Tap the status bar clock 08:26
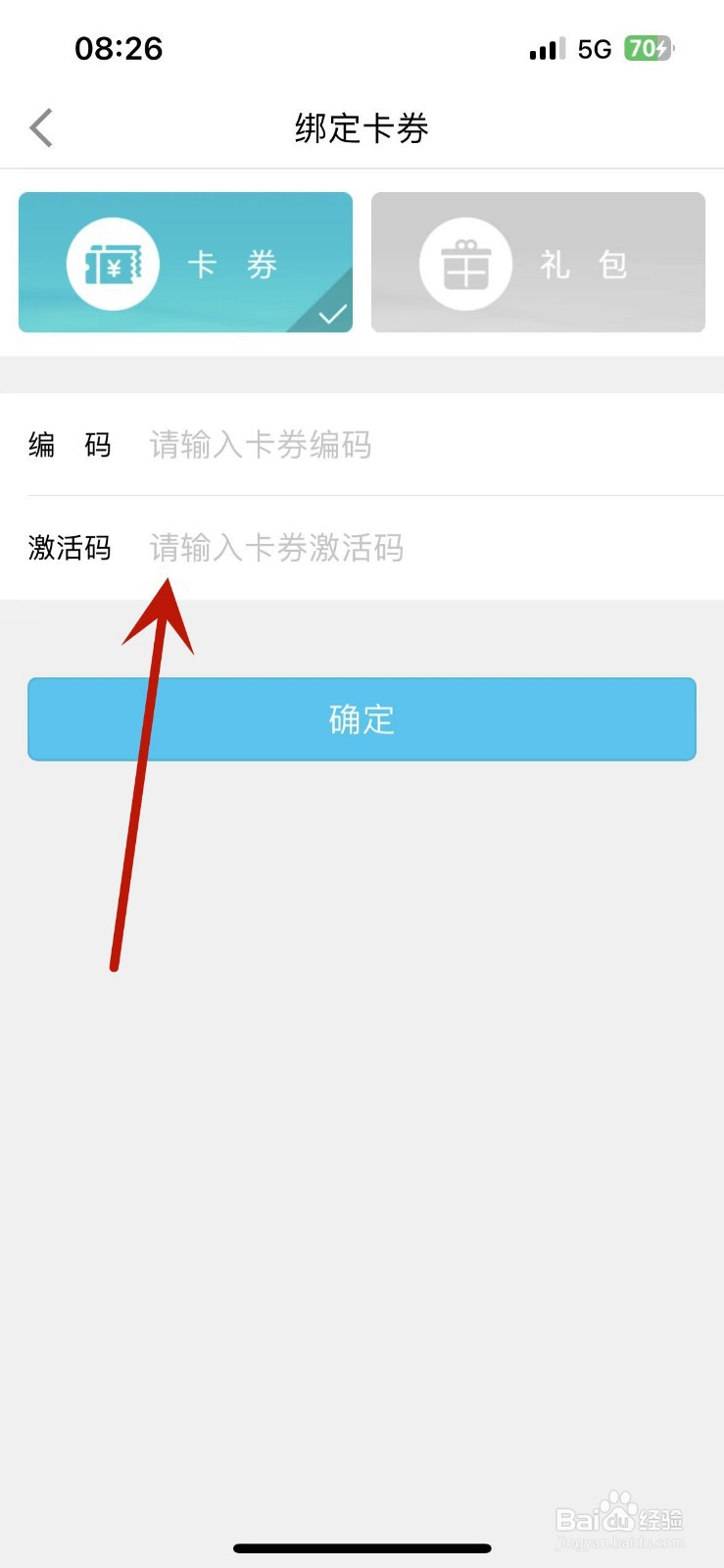 pyautogui.click(x=119, y=48)
